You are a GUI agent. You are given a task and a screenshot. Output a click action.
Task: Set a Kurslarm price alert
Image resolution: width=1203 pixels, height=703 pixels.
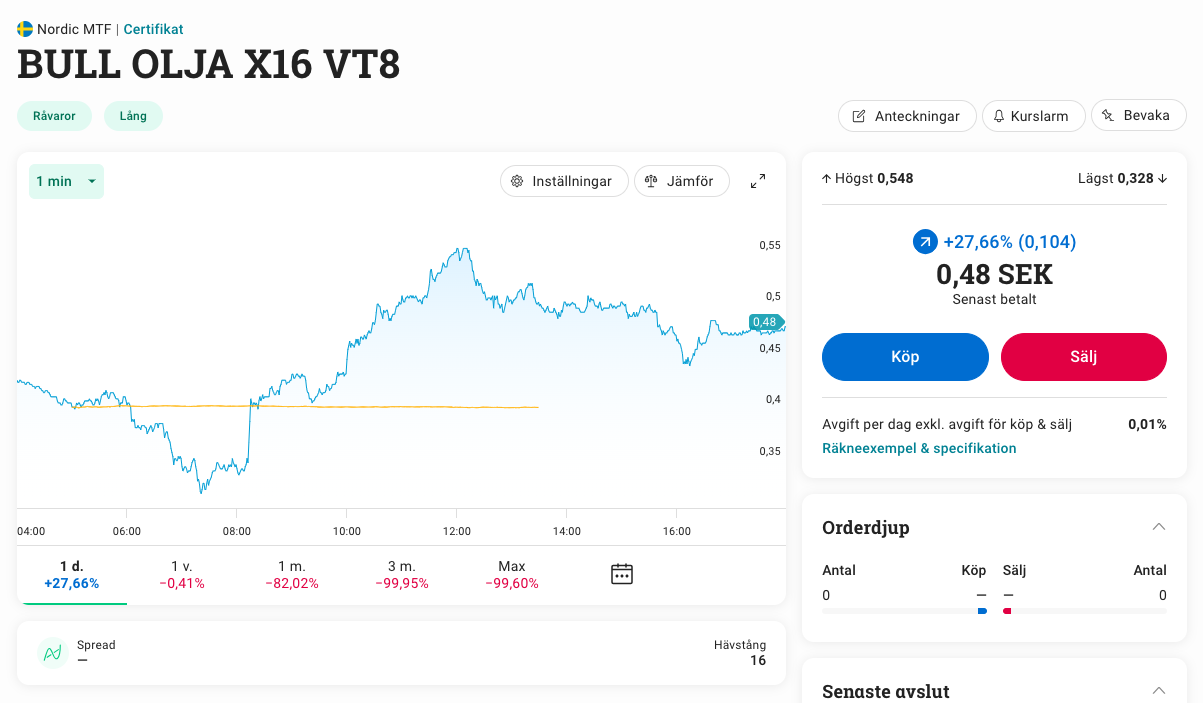(x=1033, y=116)
